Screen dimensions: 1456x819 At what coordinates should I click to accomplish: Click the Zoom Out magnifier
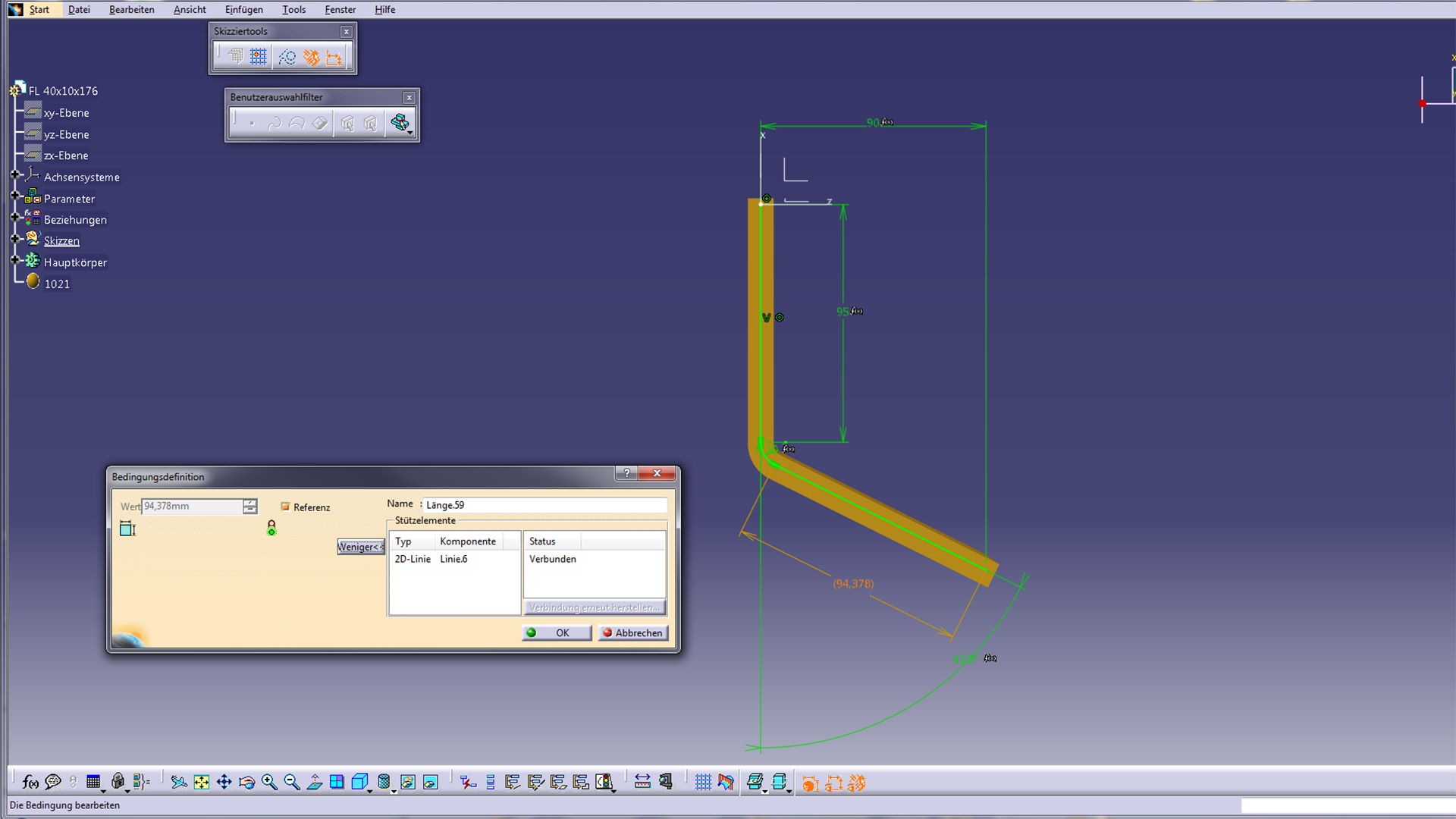coord(292,782)
